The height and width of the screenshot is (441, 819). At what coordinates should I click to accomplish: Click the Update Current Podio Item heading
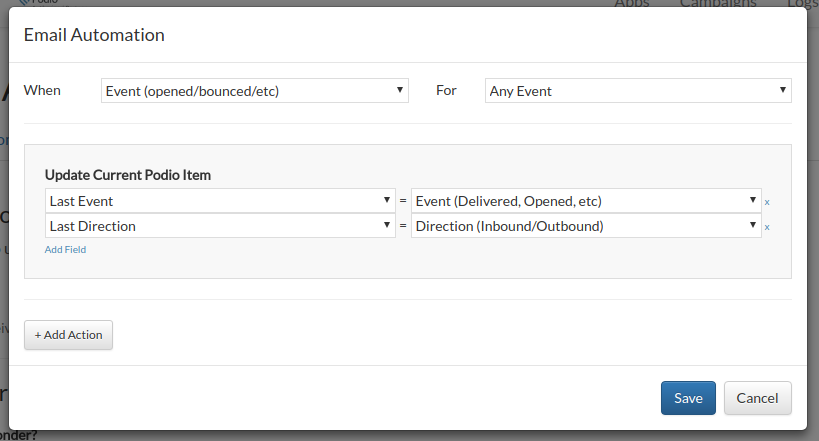point(128,175)
